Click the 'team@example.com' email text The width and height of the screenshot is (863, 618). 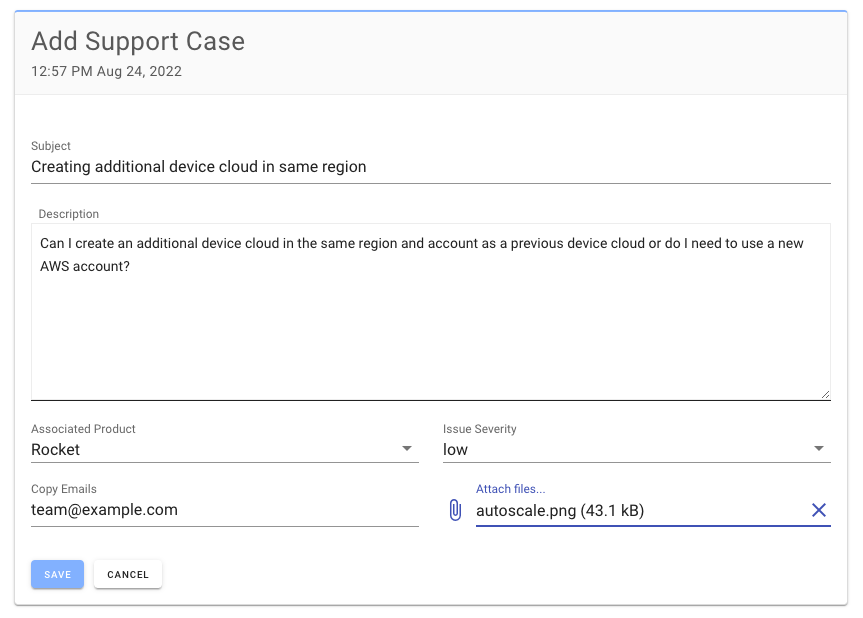coord(103,510)
